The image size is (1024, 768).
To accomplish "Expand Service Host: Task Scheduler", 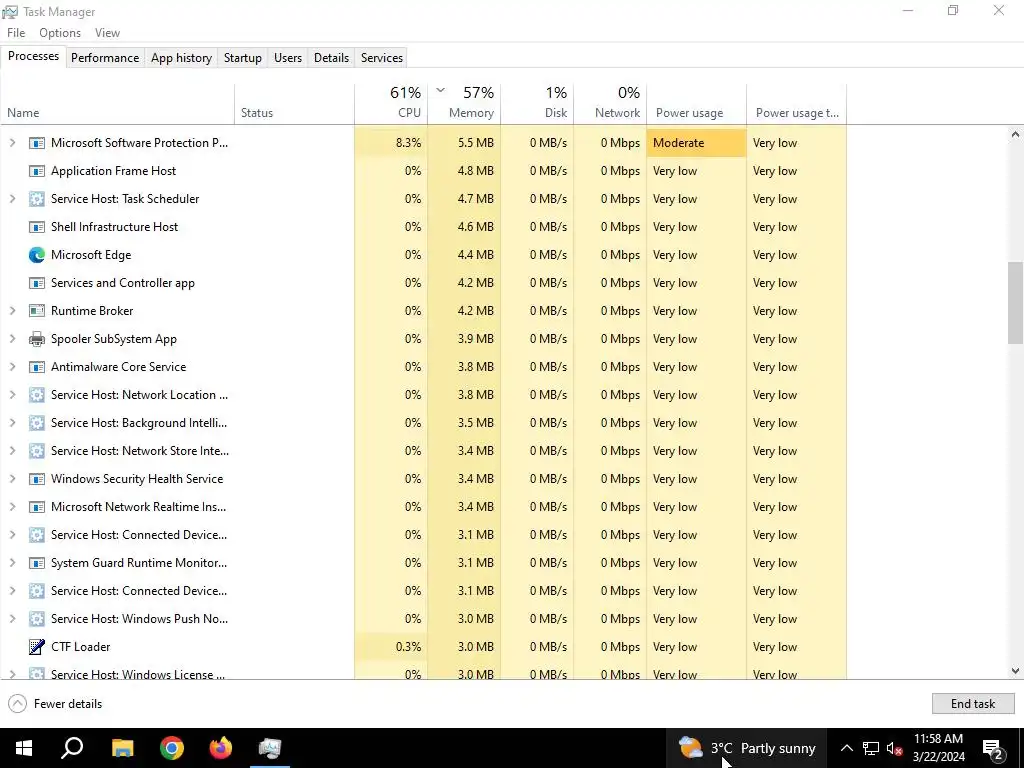I will pos(12,199).
